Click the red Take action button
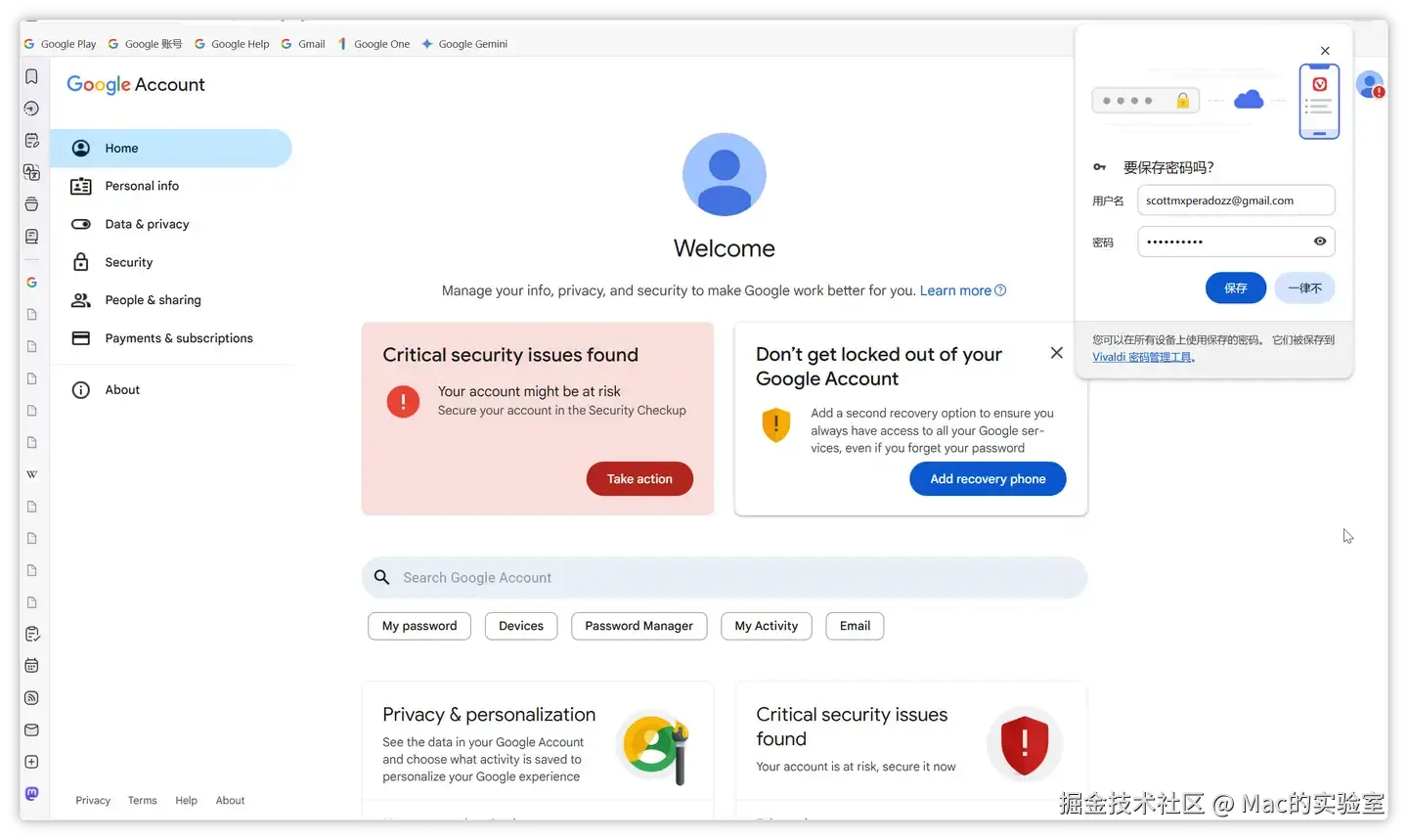The image size is (1408, 840). coord(639,479)
